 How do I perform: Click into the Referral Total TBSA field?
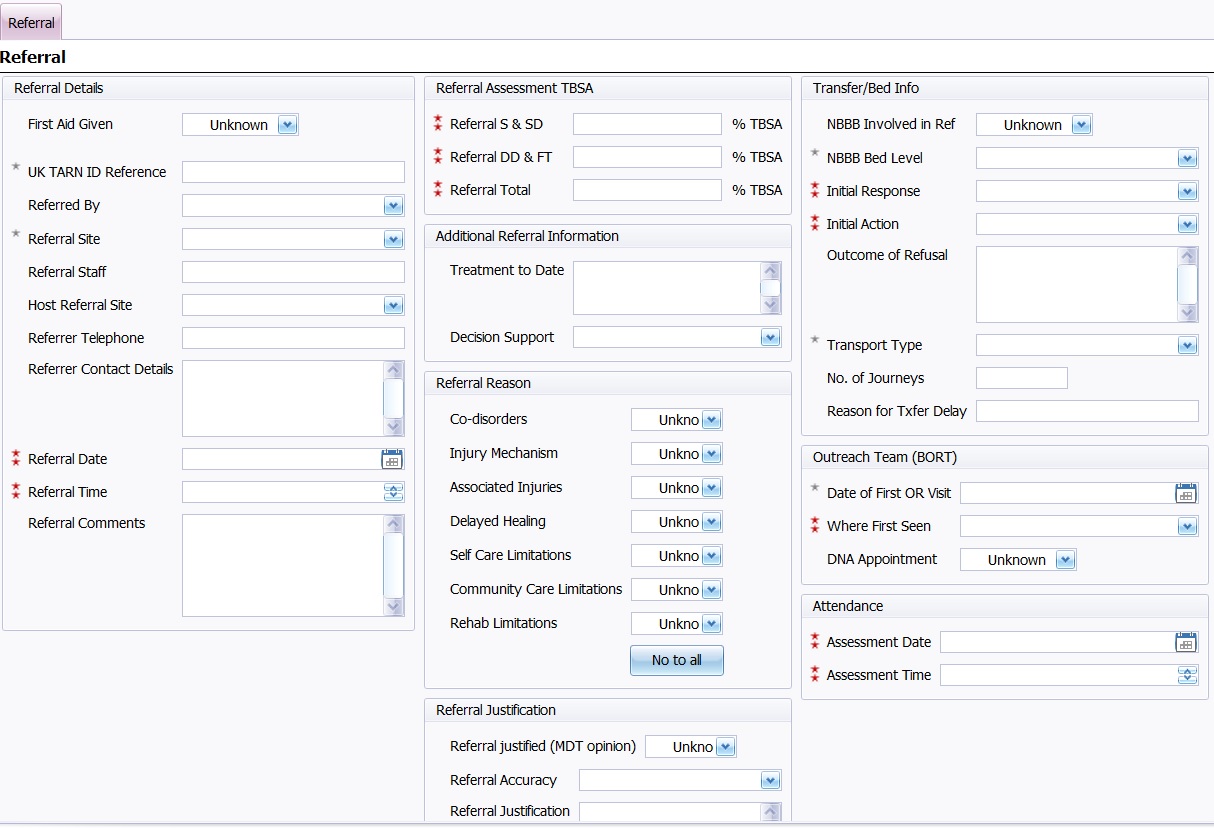pos(646,190)
